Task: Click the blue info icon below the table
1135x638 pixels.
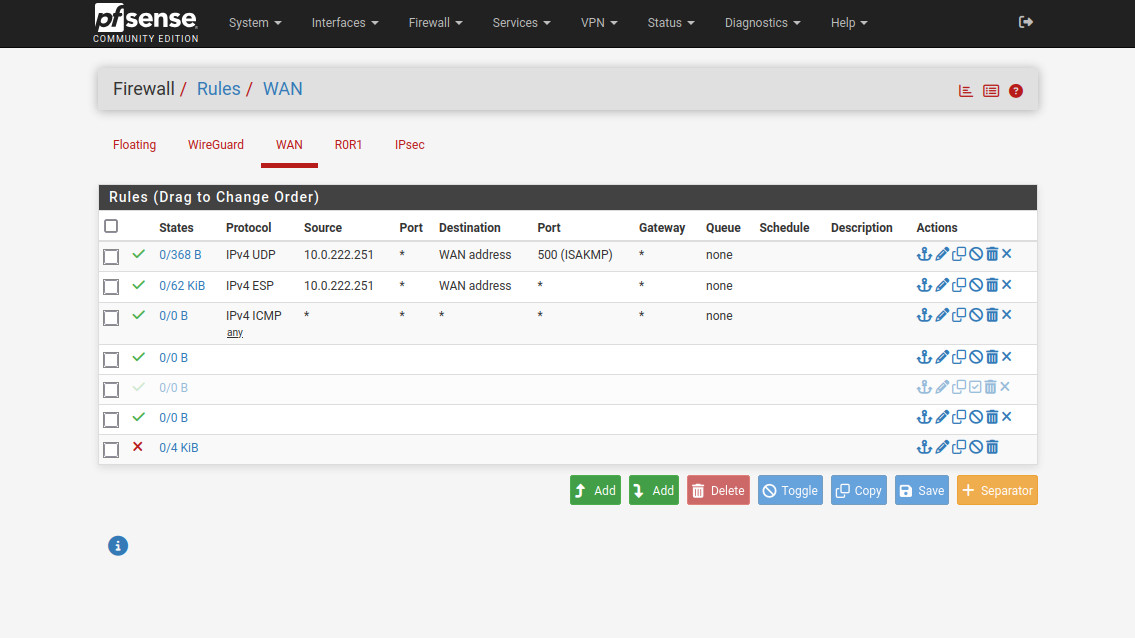Action: pyautogui.click(x=118, y=546)
